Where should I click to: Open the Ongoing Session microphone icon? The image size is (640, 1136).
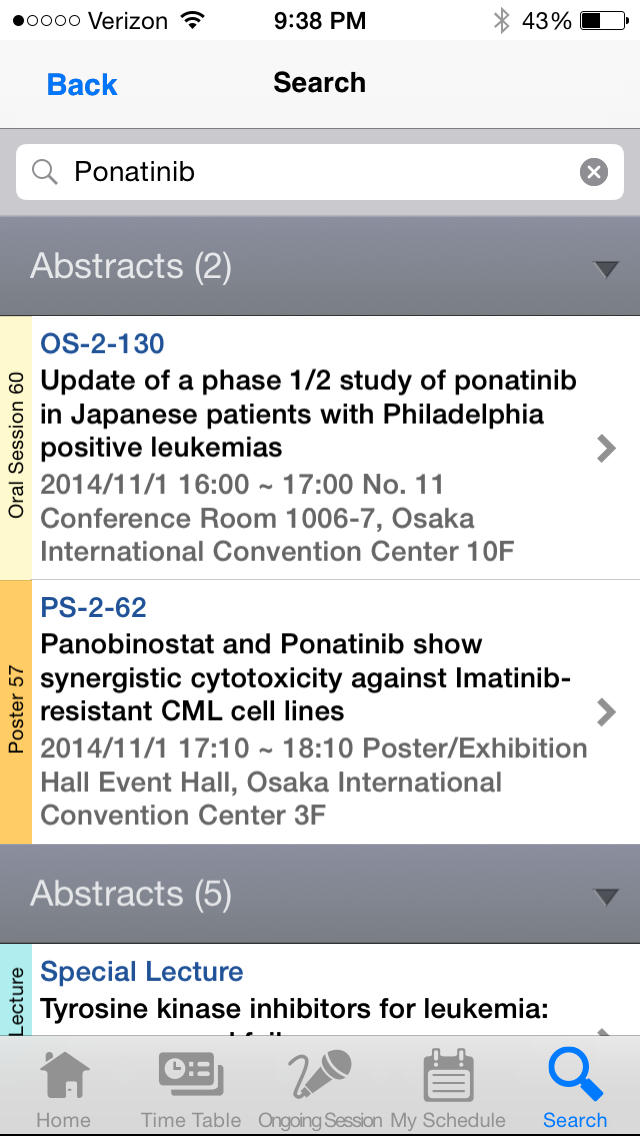tap(320, 1076)
